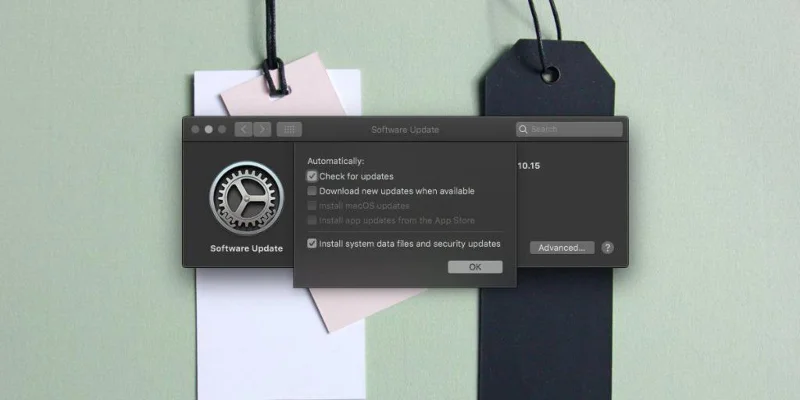Click the 10.15 version text
Viewport: 800px width, 400px height.
pos(529,166)
